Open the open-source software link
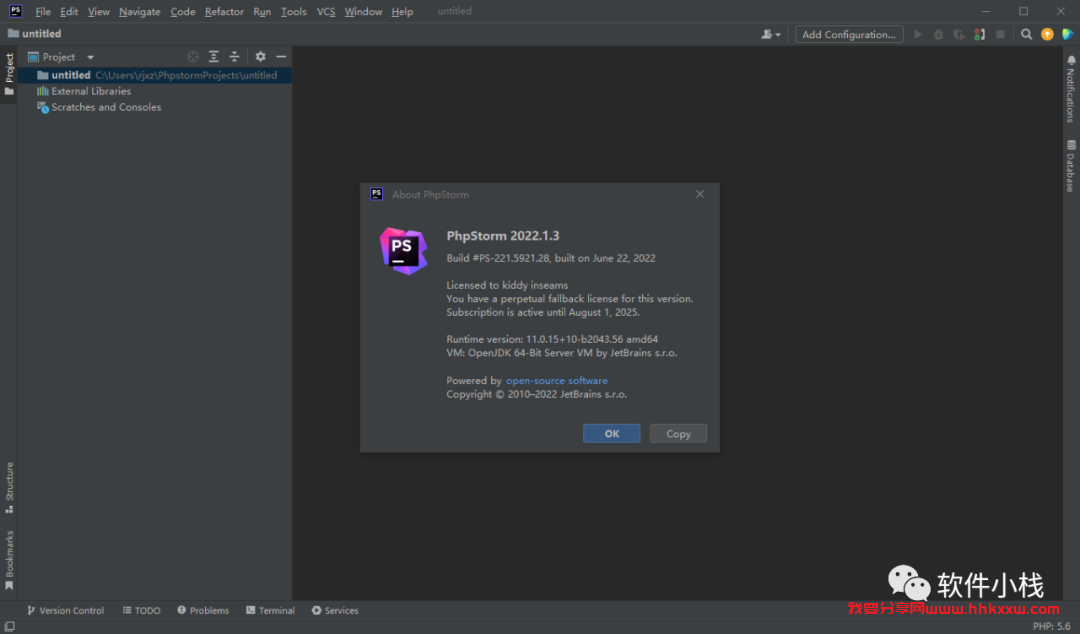 click(557, 380)
